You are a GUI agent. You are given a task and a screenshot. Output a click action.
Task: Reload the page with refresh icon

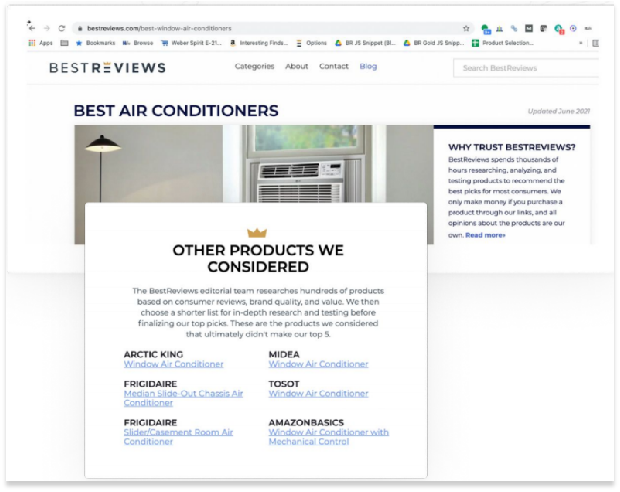[61, 28]
